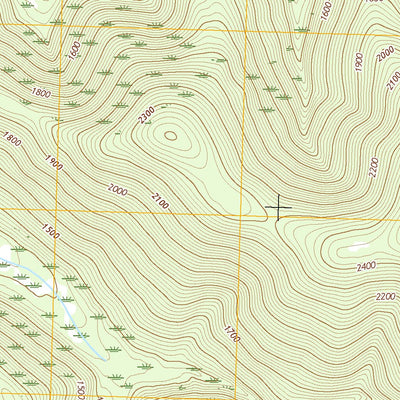Click the 2300 contour elevation label
The height and width of the screenshot is (400, 400).
146,115
